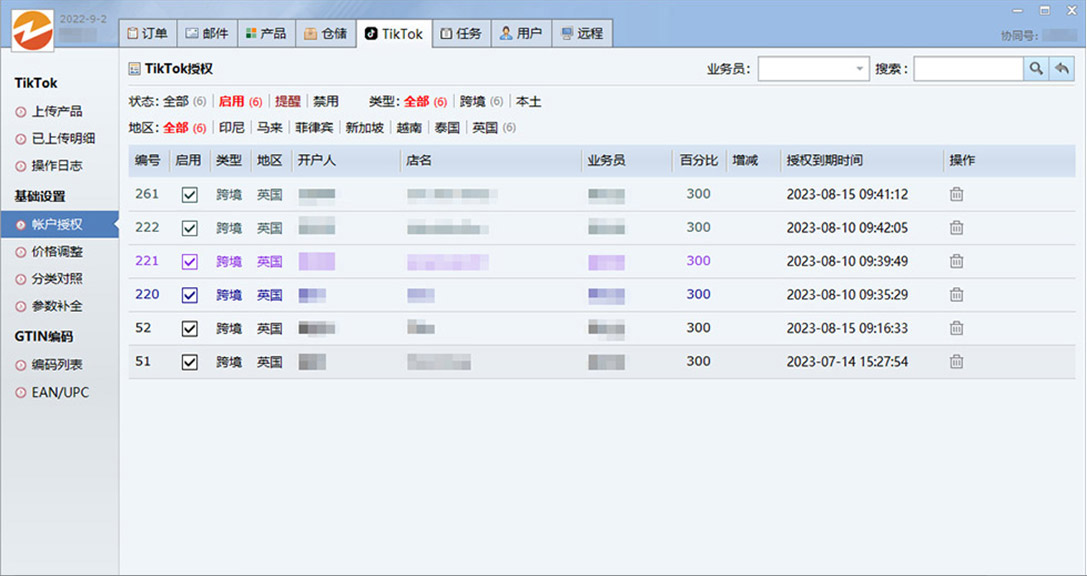View 操作日志 in the sidebar
The height and width of the screenshot is (576, 1087).
tap(57, 166)
